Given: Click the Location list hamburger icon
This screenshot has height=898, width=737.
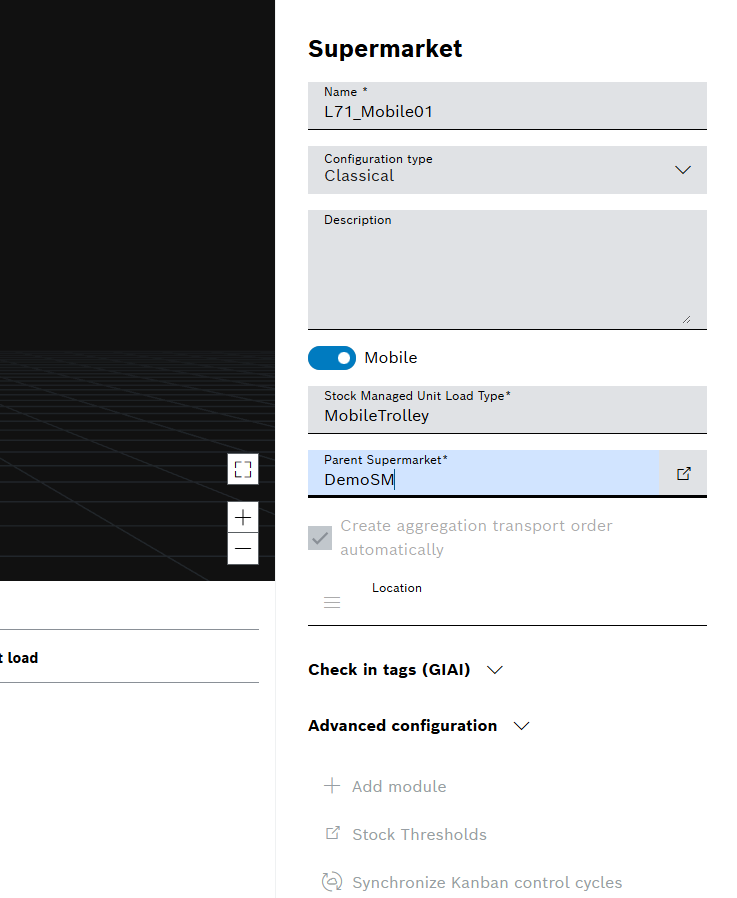Looking at the screenshot, I should pyautogui.click(x=332, y=603).
